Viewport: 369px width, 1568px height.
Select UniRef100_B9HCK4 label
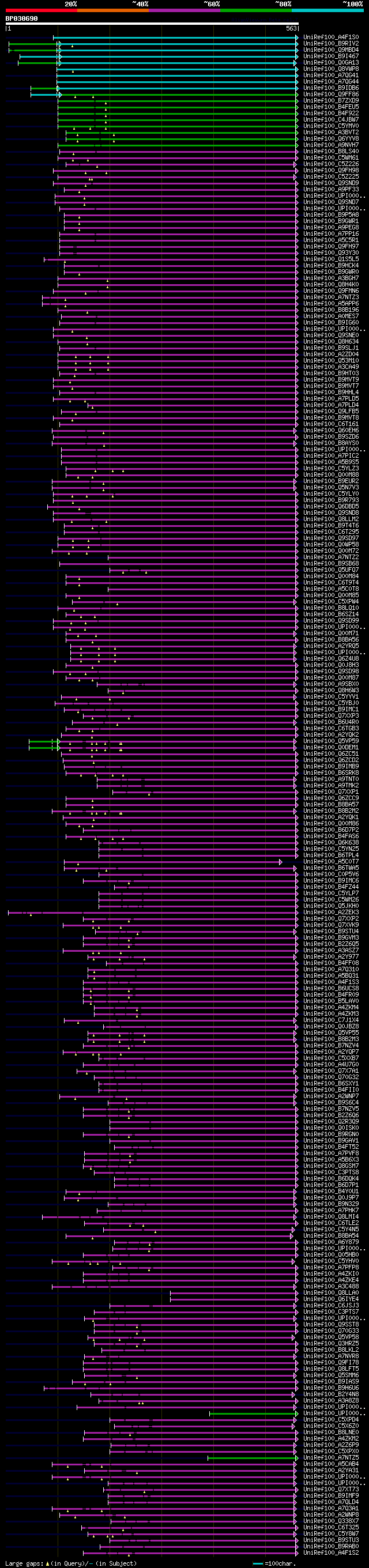(332, 265)
